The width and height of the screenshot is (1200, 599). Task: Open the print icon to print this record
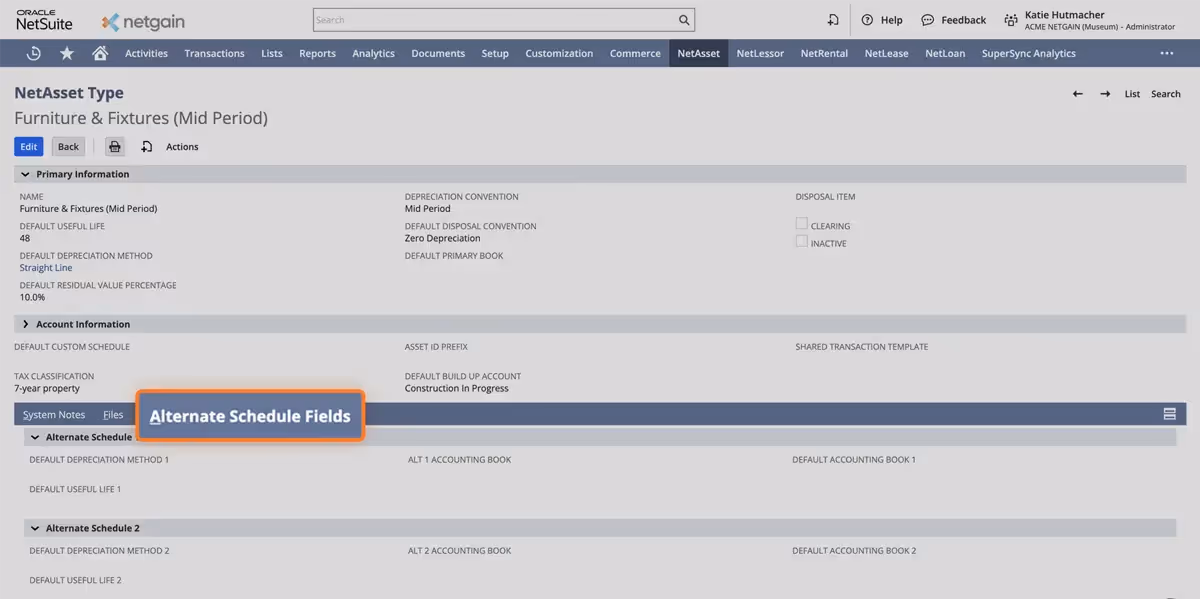tap(114, 145)
